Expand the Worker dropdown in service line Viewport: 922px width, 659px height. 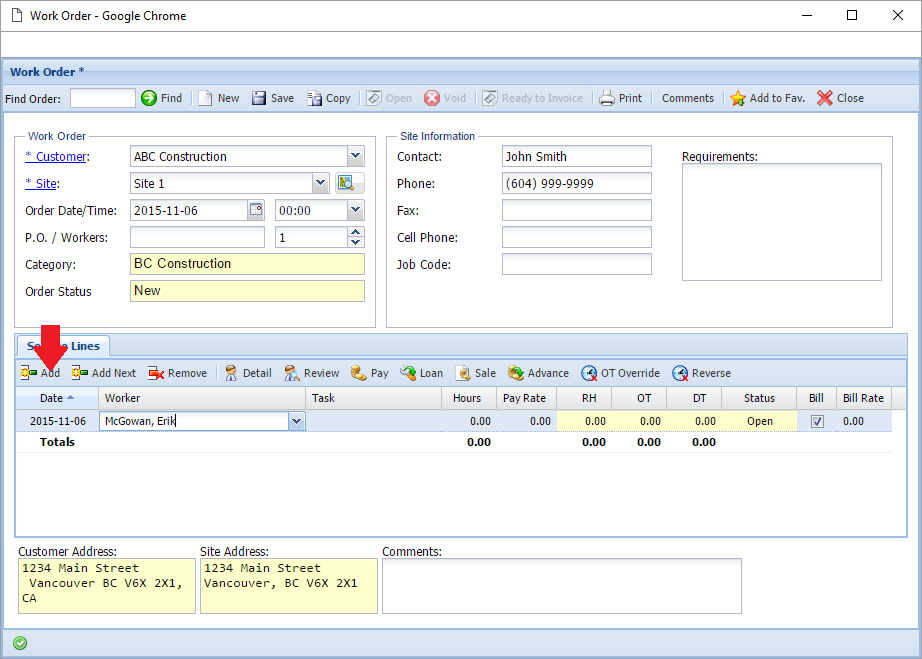(x=296, y=421)
